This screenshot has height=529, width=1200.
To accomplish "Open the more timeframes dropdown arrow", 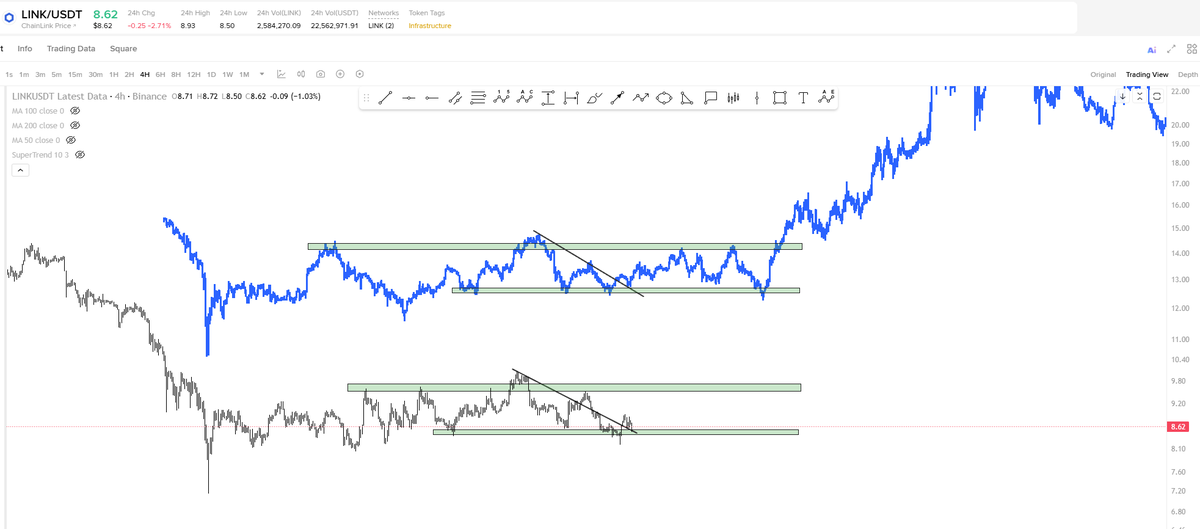I will 262,74.
